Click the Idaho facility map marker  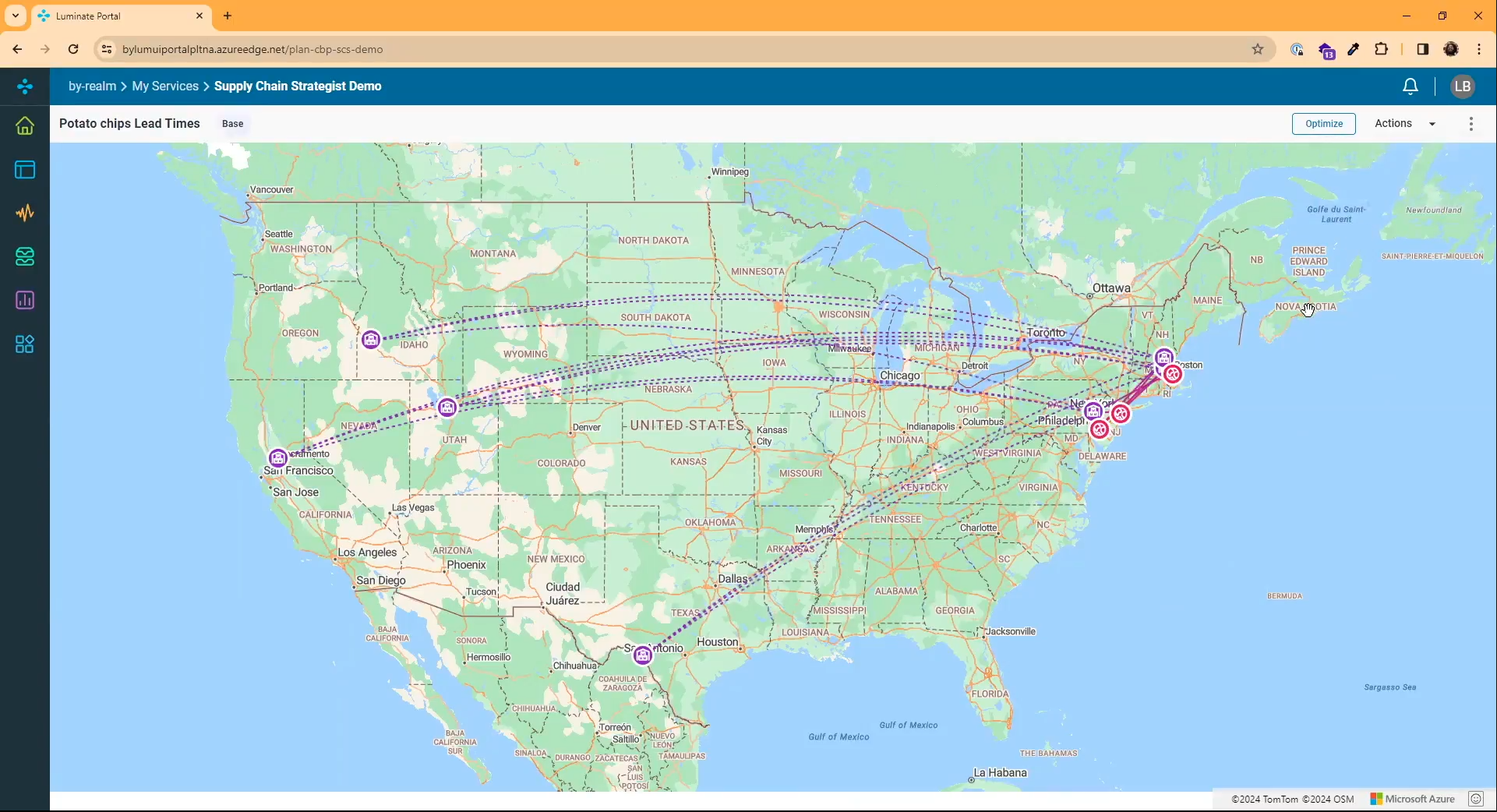tap(371, 340)
